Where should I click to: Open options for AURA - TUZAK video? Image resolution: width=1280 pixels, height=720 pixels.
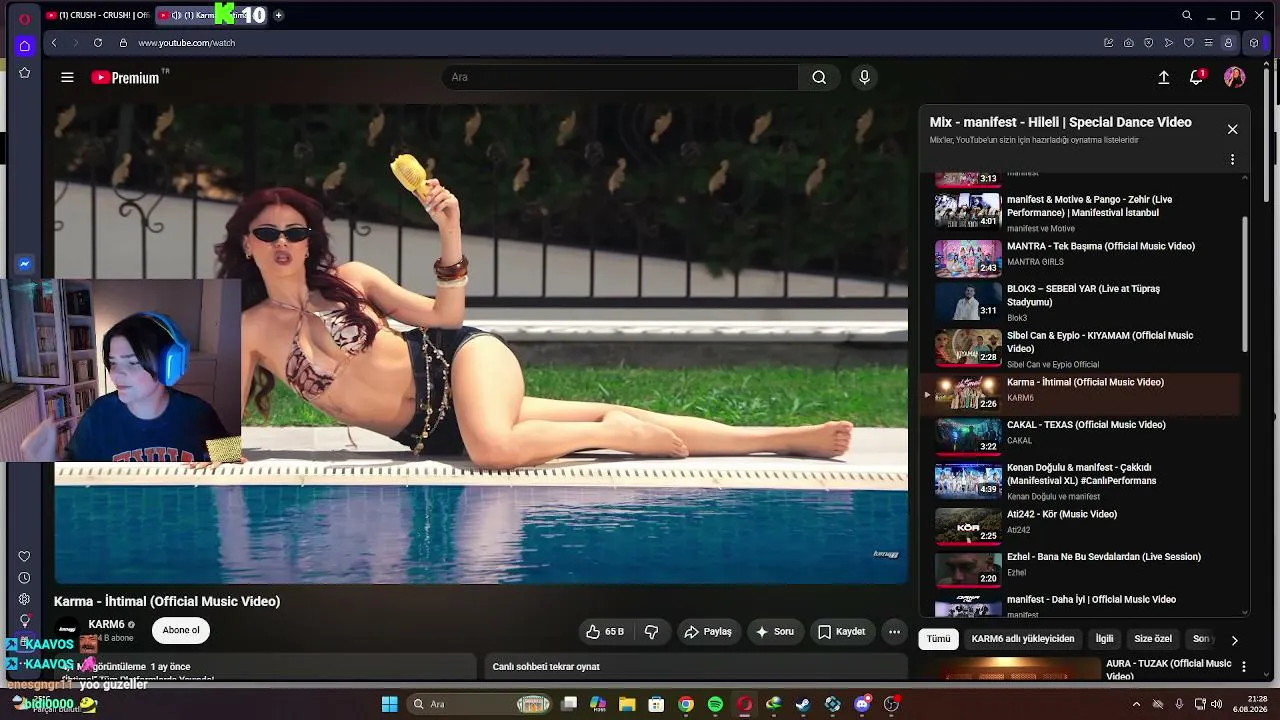(x=1244, y=666)
